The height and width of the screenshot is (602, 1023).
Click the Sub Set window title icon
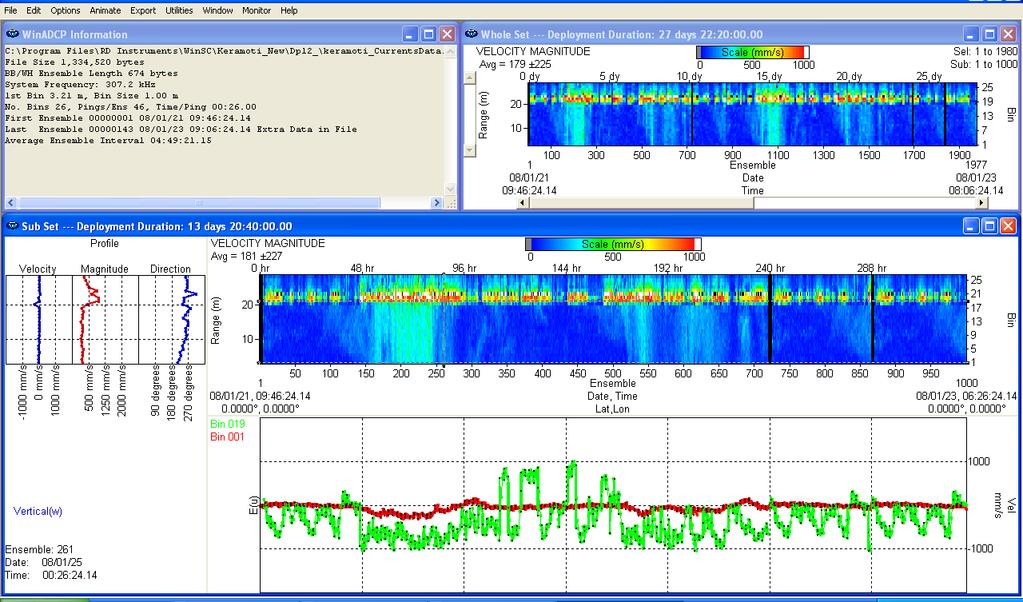[13, 226]
